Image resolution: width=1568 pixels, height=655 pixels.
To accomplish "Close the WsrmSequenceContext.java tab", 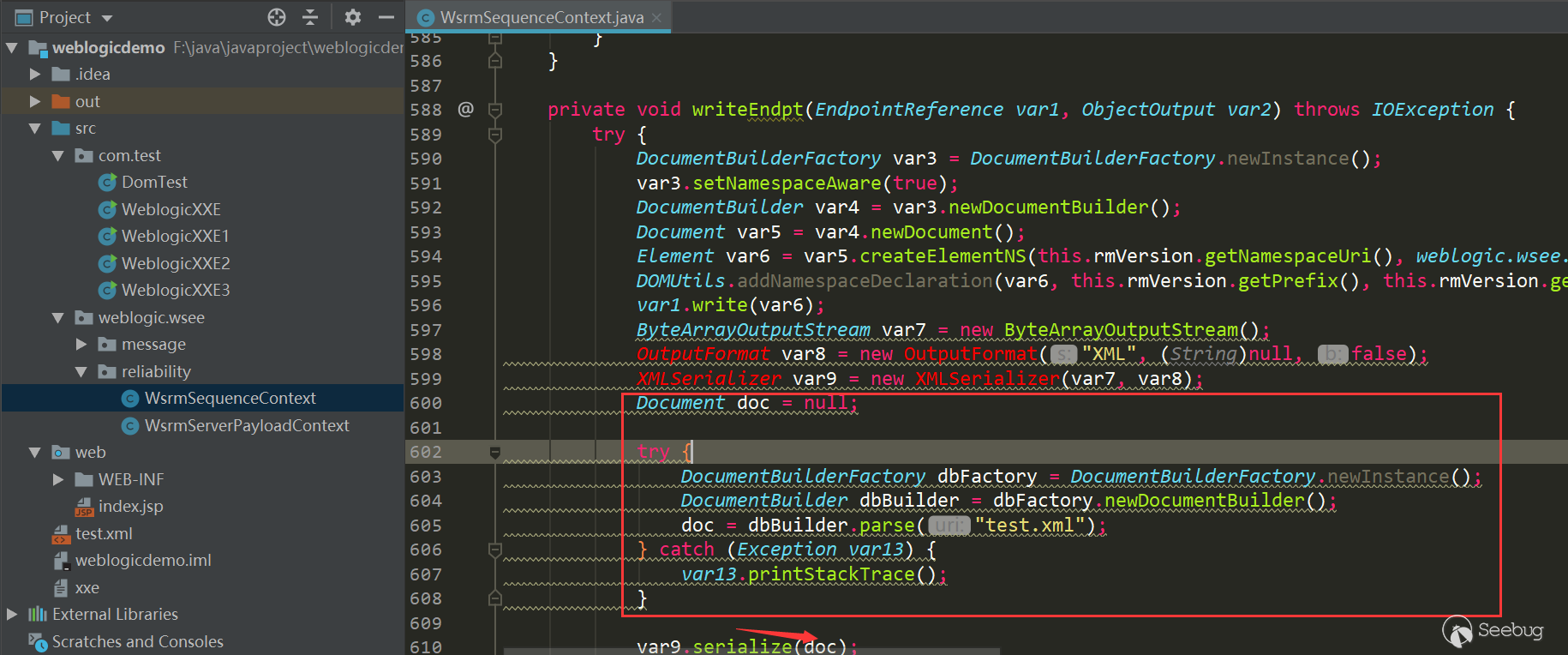I will (657, 18).
